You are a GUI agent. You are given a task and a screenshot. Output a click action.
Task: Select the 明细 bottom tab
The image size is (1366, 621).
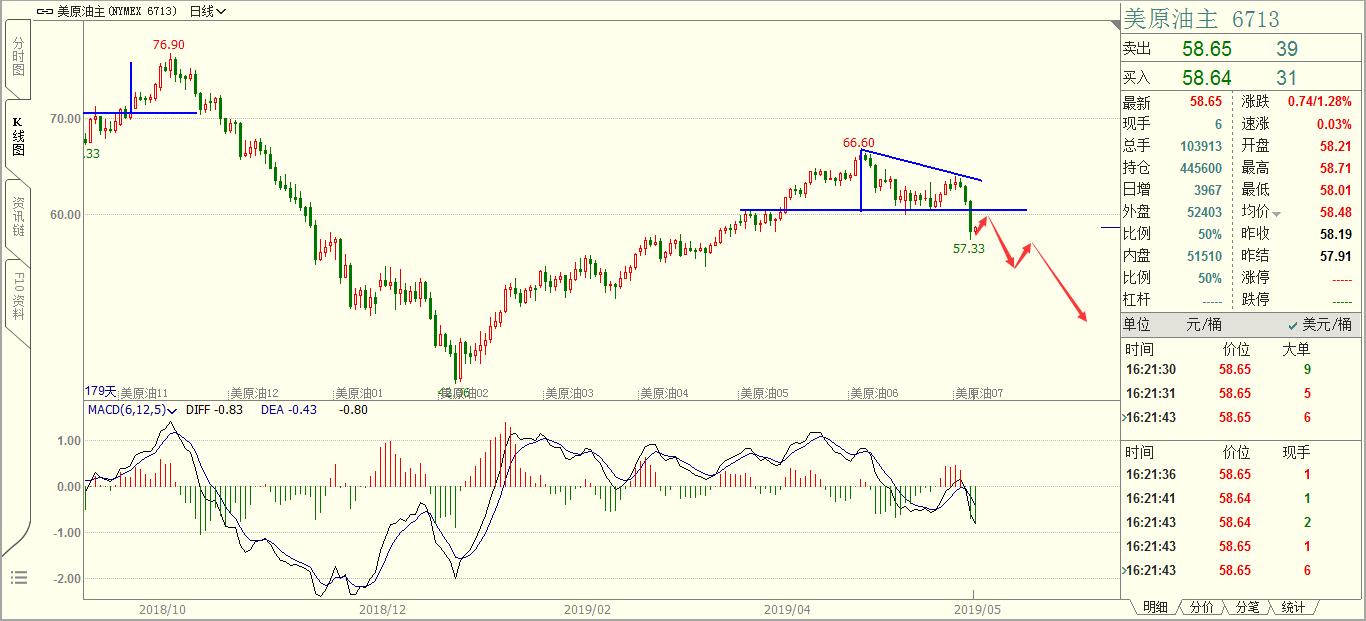coord(1155,607)
